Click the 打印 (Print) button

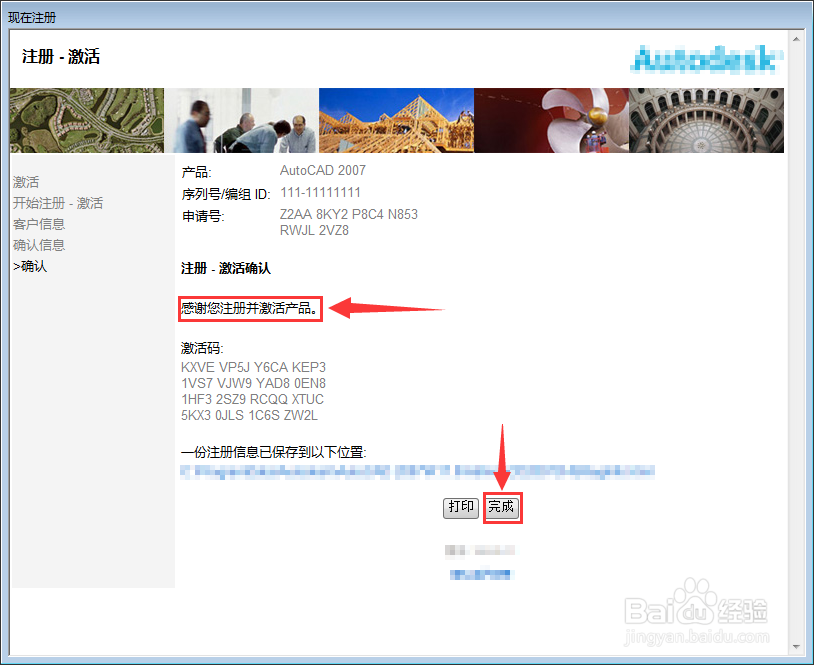point(461,507)
